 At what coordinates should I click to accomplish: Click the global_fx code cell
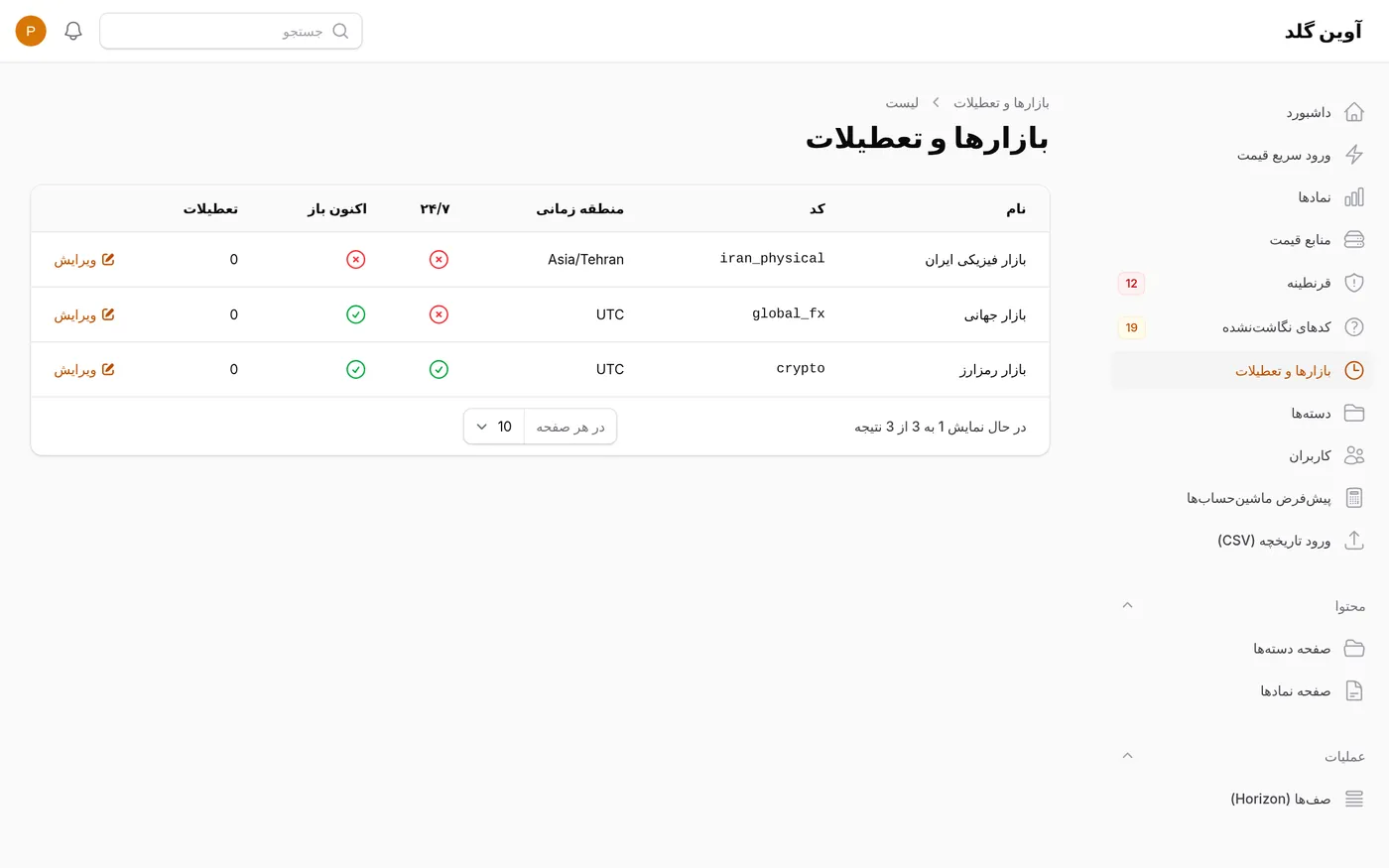pos(788,313)
